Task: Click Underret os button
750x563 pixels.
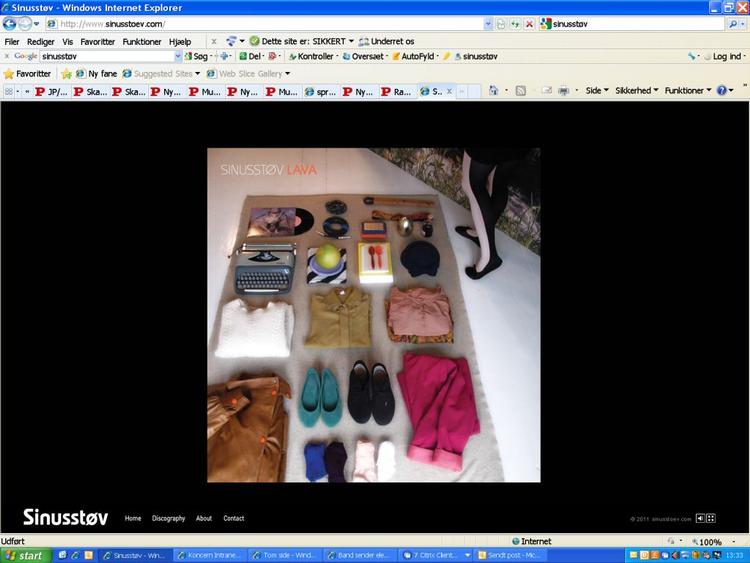Action: pos(386,42)
